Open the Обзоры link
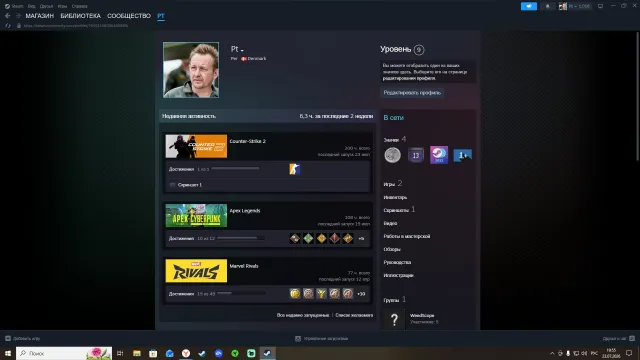 pos(392,249)
